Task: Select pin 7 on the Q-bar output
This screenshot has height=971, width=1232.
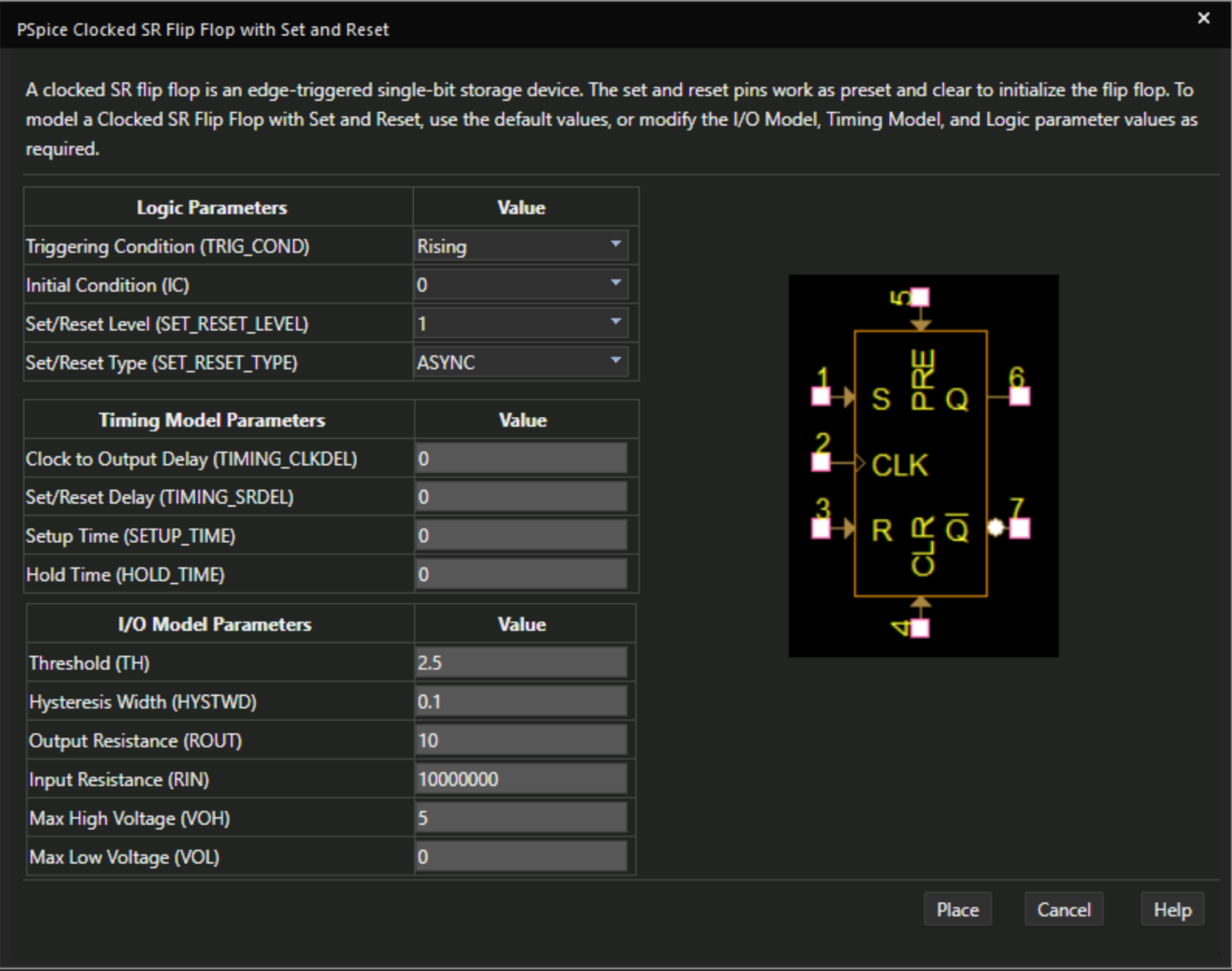Action: click(x=1019, y=528)
